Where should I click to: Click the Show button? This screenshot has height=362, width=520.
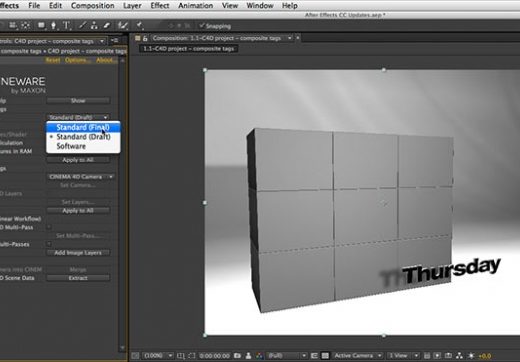point(78,100)
